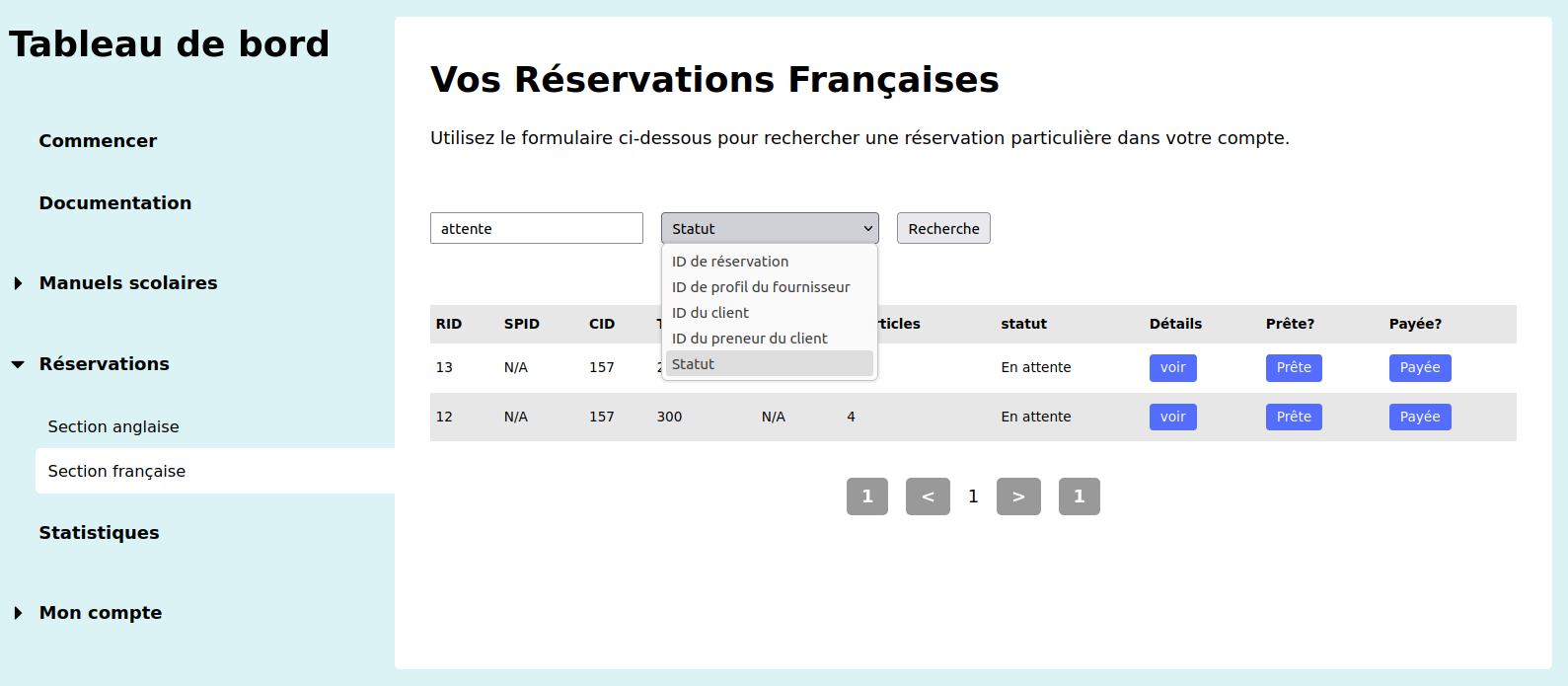Image resolution: width=1568 pixels, height=686 pixels.
Task: Click the Tableau de bord title
Action: tap(169, 44)
